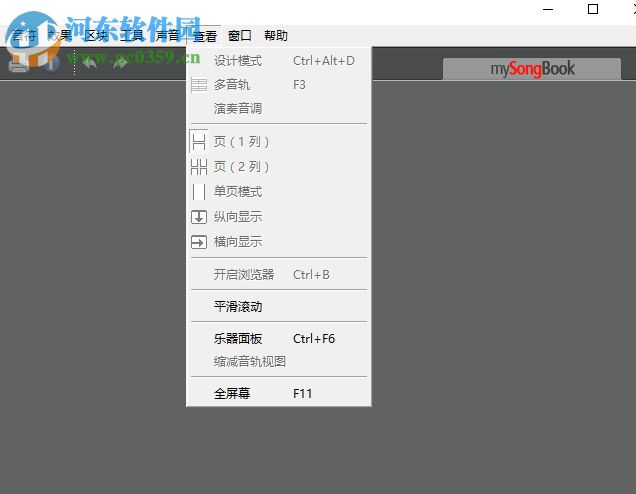Open 乐器面板 (Instrument panel) entry
The height and width of the screenshot is (494, 636).
[x=279, y=339]
